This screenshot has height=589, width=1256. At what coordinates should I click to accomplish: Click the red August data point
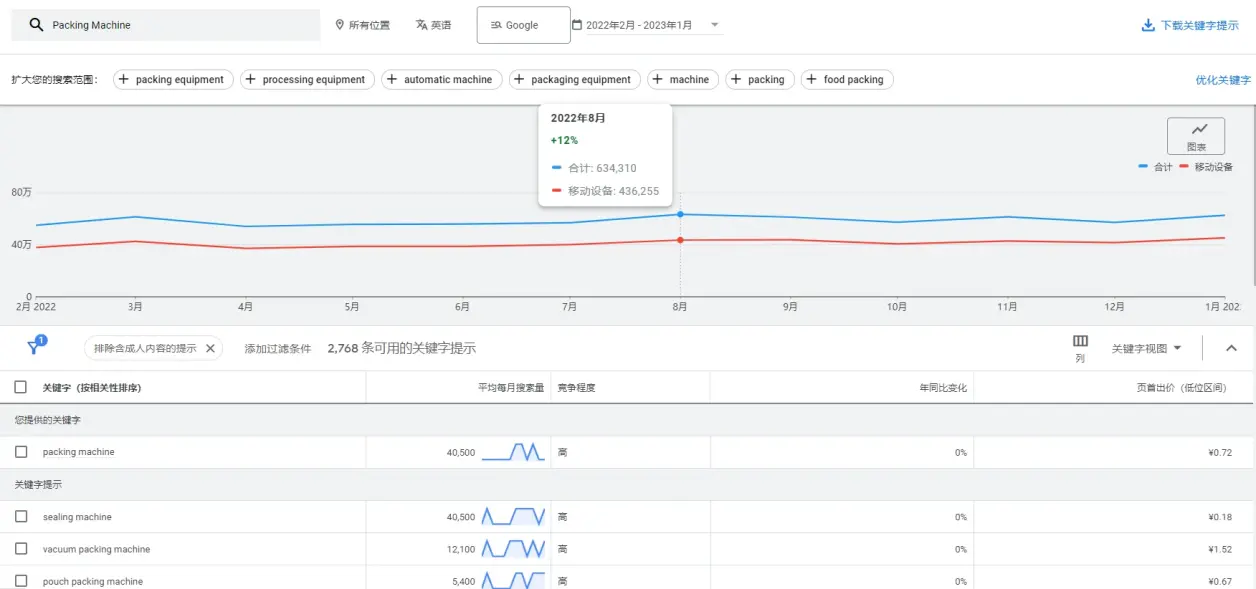pyautogui.click(x=680, y=240)
